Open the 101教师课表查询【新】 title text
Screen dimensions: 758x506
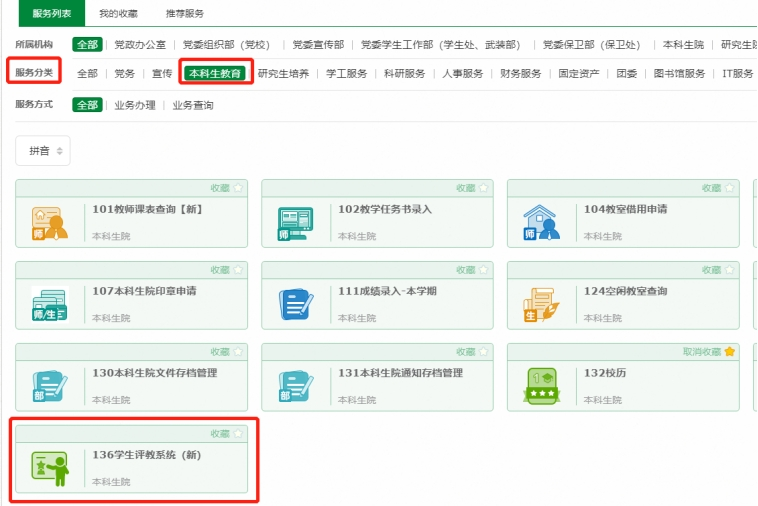tap(147, 209)
